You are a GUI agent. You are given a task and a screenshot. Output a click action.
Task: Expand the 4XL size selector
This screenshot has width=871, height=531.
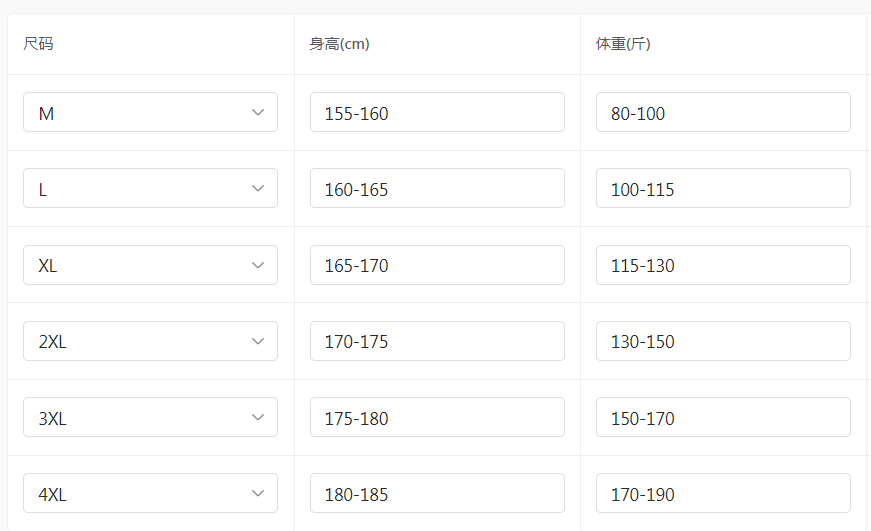point(150,494)
